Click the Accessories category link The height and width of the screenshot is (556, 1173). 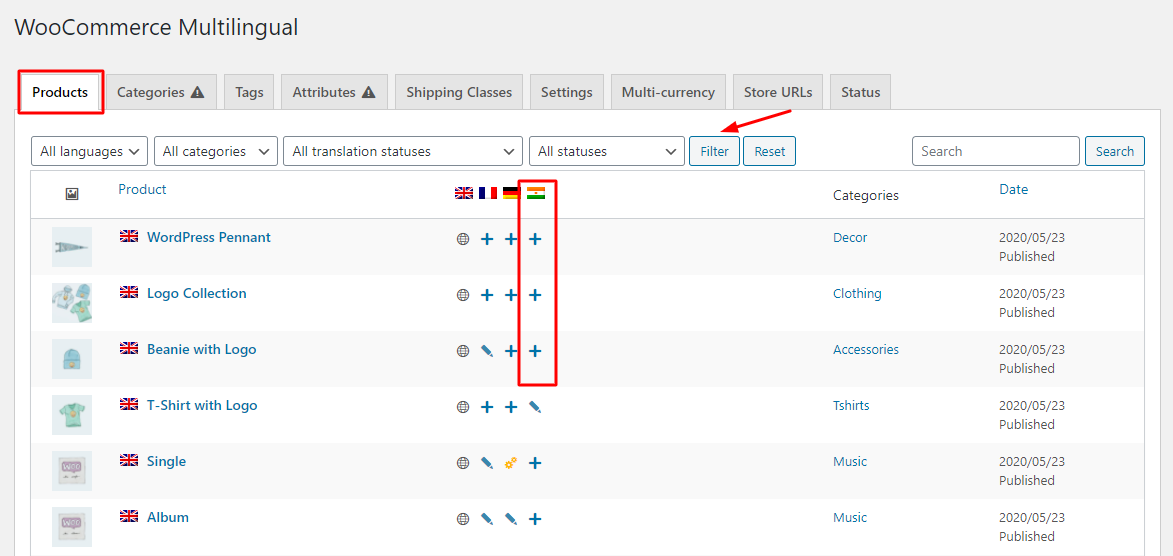coord(866,349)
